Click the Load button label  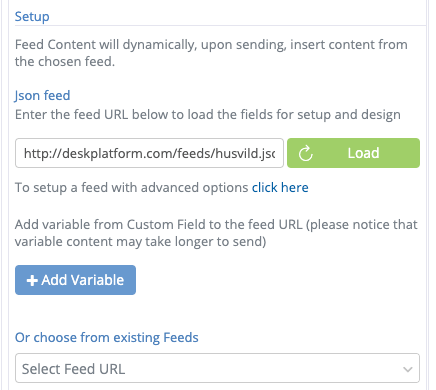click(x=363, y=153)
